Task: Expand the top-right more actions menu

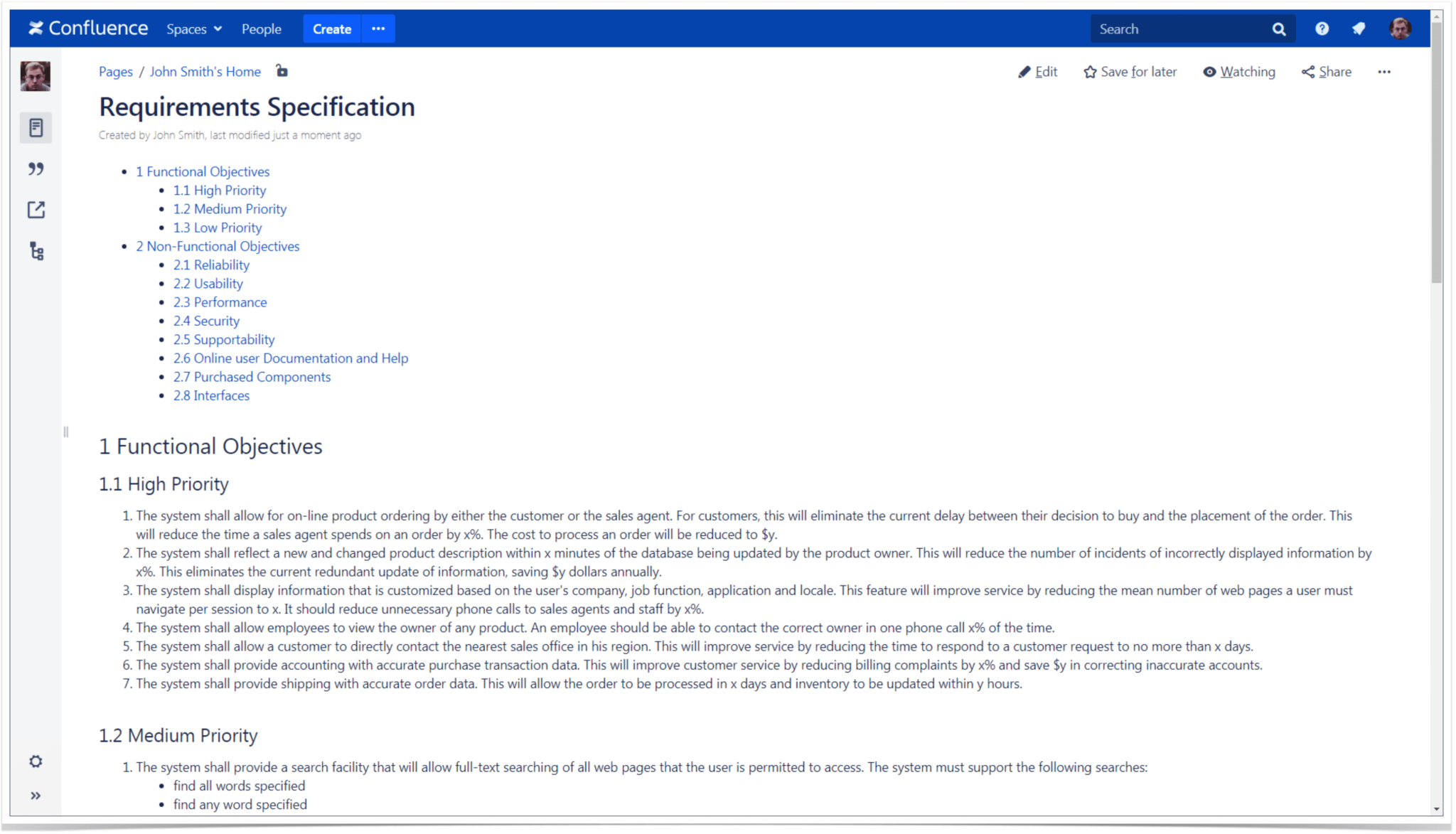Action: click(1383, 71)
